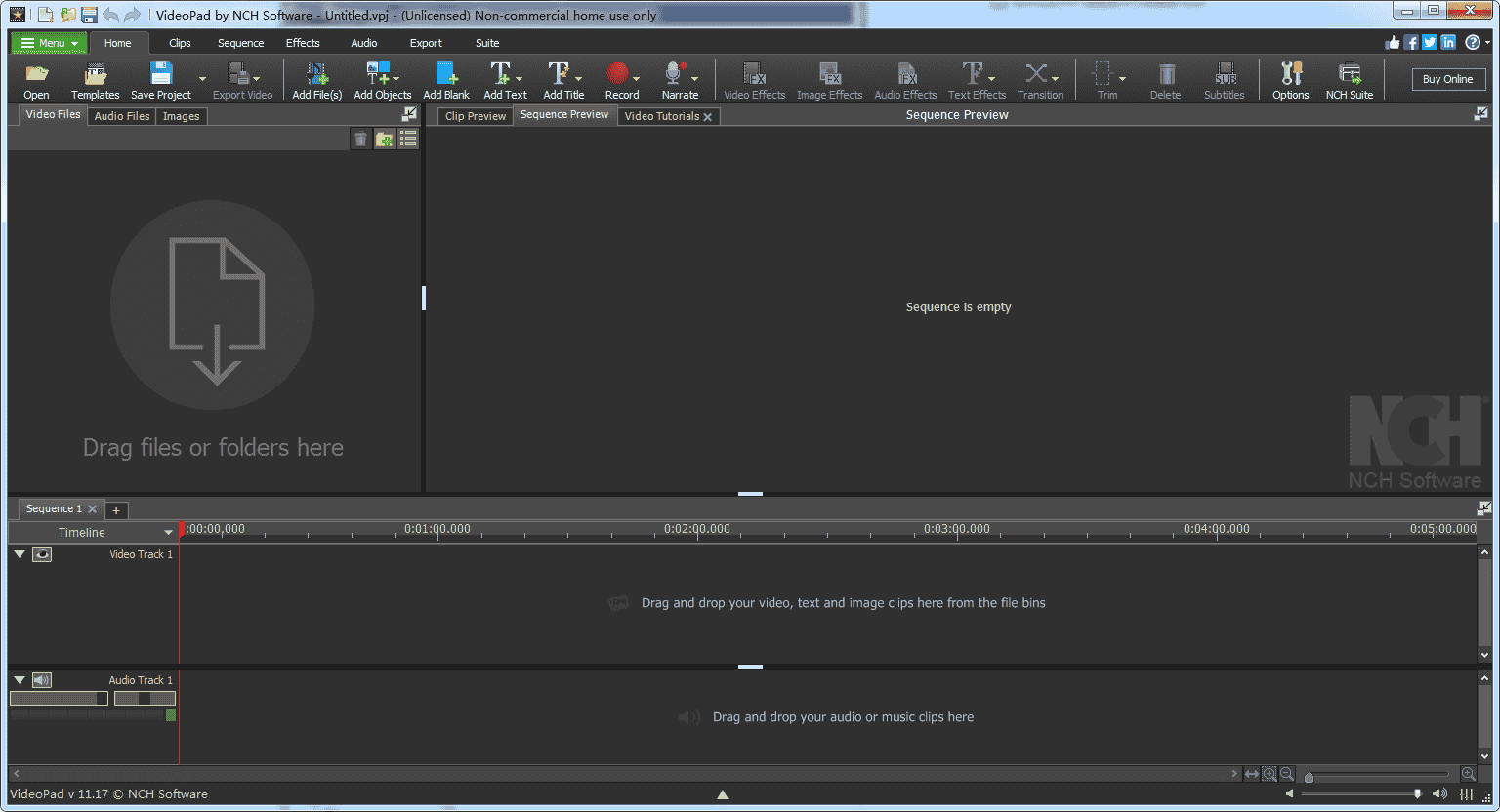Mute Audio Track 1 with its speaker toggle
Viewport: 1500px width, 812px height.
click(x=41, y=679)
